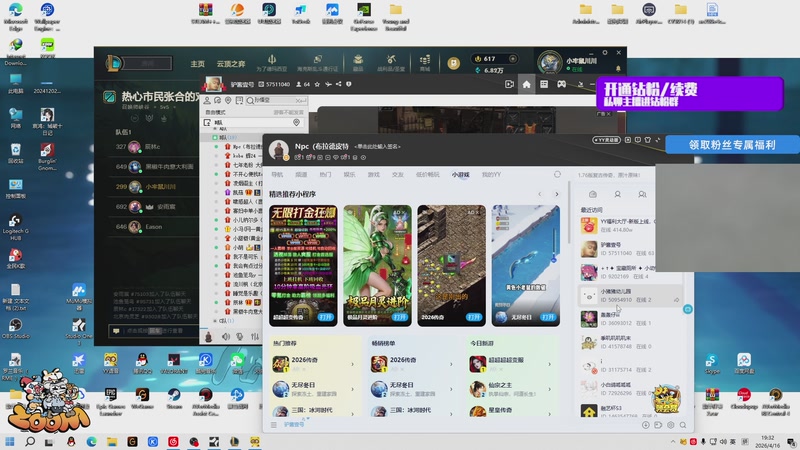
Task: Add RP using the plus next to 617
Action: click(x=512, y=59)
